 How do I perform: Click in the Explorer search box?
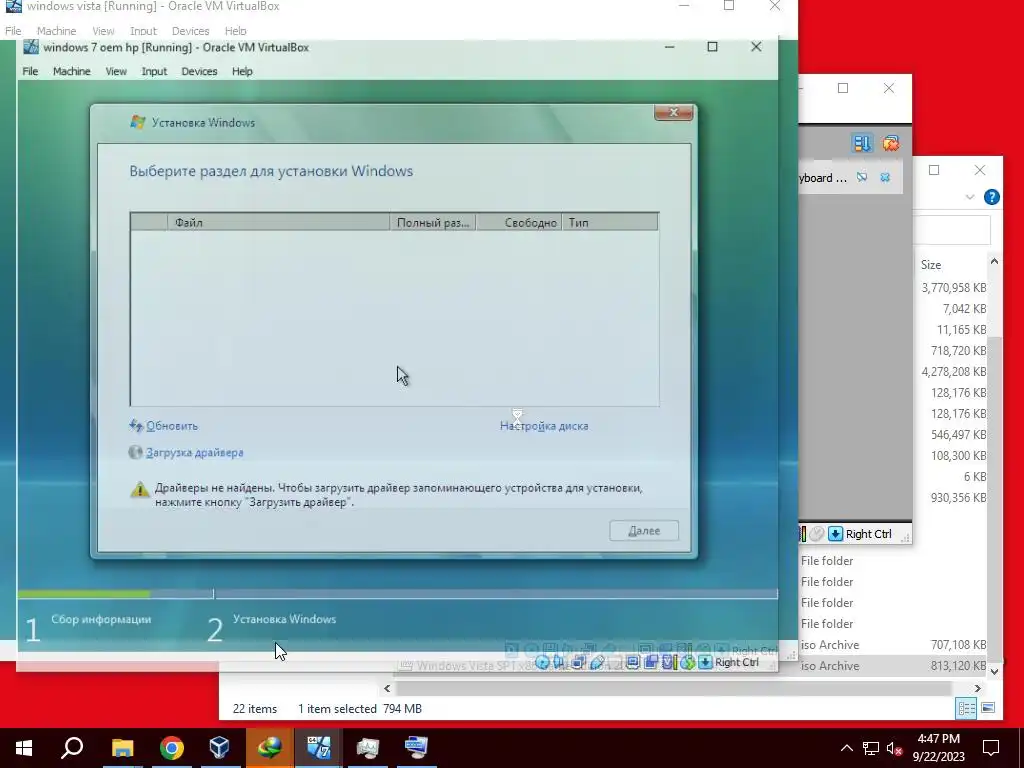click(x=952, y=231)
